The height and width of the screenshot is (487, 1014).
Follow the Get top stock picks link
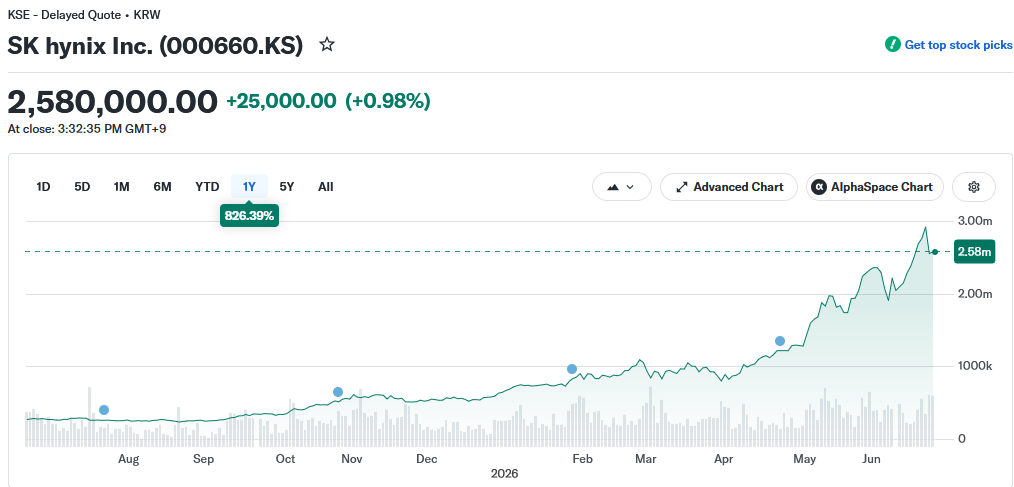pyautogui.click(x=958, y=45)
